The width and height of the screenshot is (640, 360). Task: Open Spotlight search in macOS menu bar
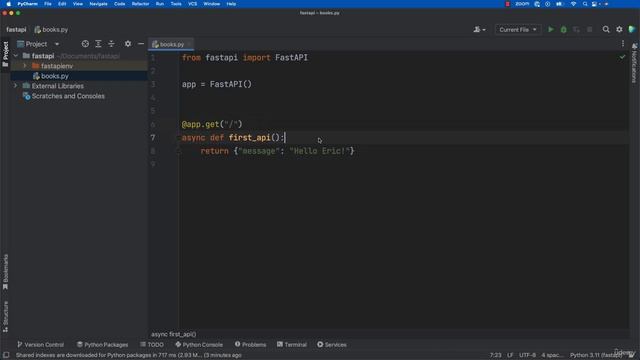[x=585, y=4]
